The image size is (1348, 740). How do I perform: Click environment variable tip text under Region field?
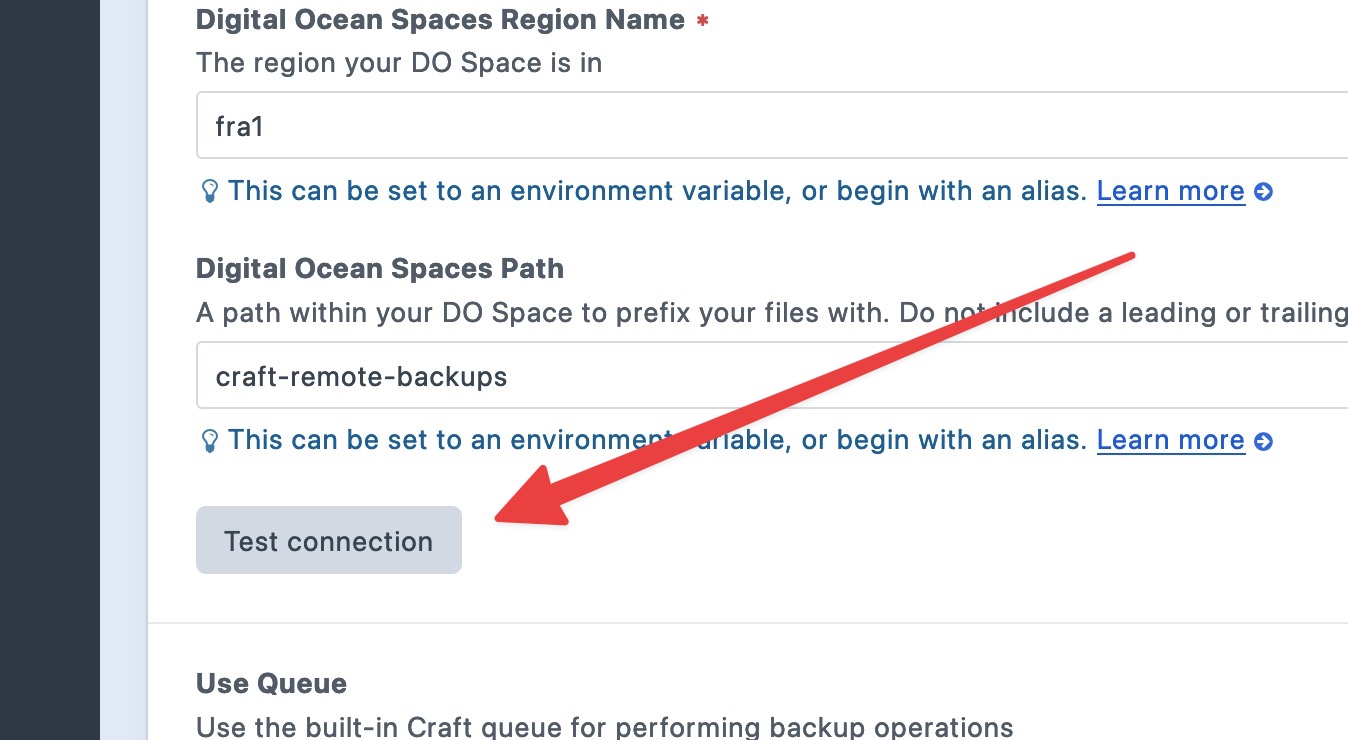[x=657, y=191]
